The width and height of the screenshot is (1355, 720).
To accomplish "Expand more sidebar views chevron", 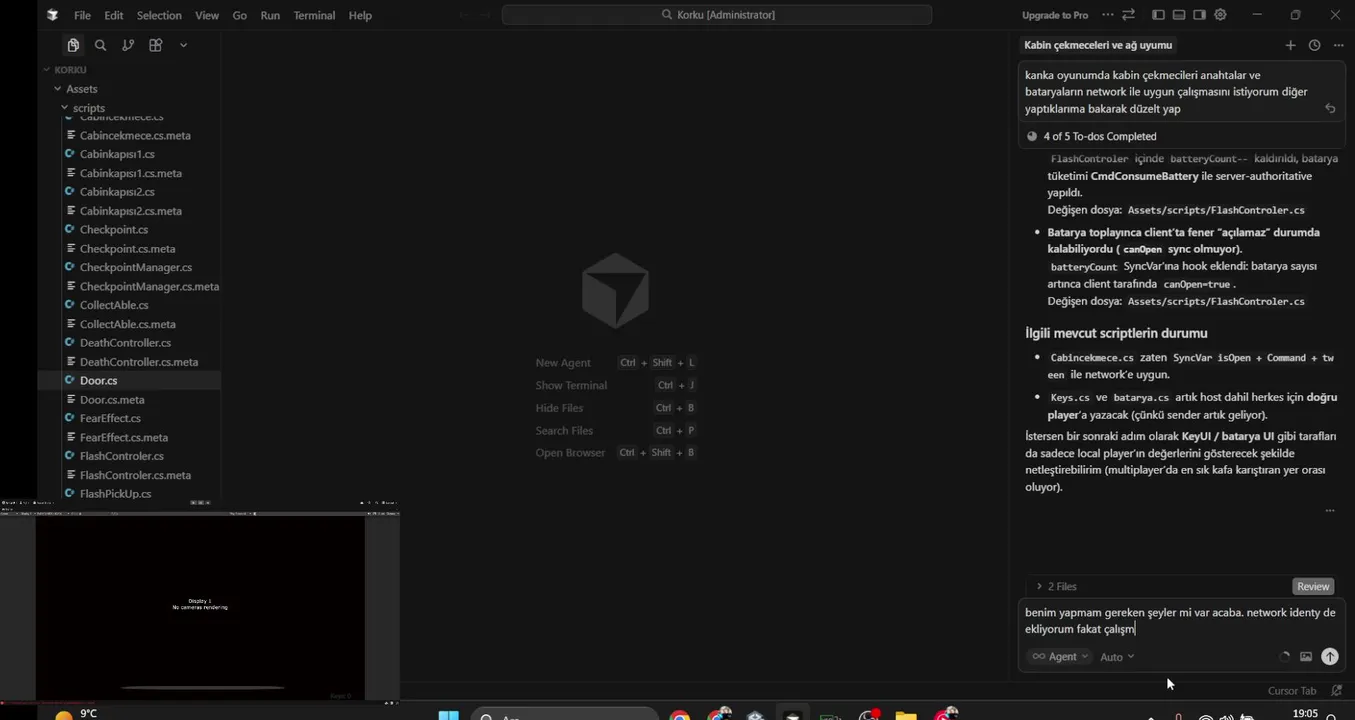I will pyautogui.click(x=183, y=45).
